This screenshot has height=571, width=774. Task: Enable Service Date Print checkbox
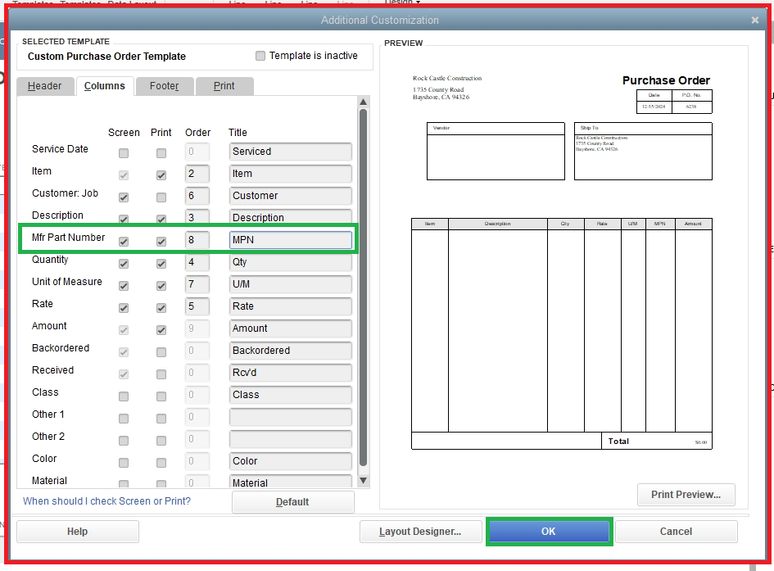161,153
